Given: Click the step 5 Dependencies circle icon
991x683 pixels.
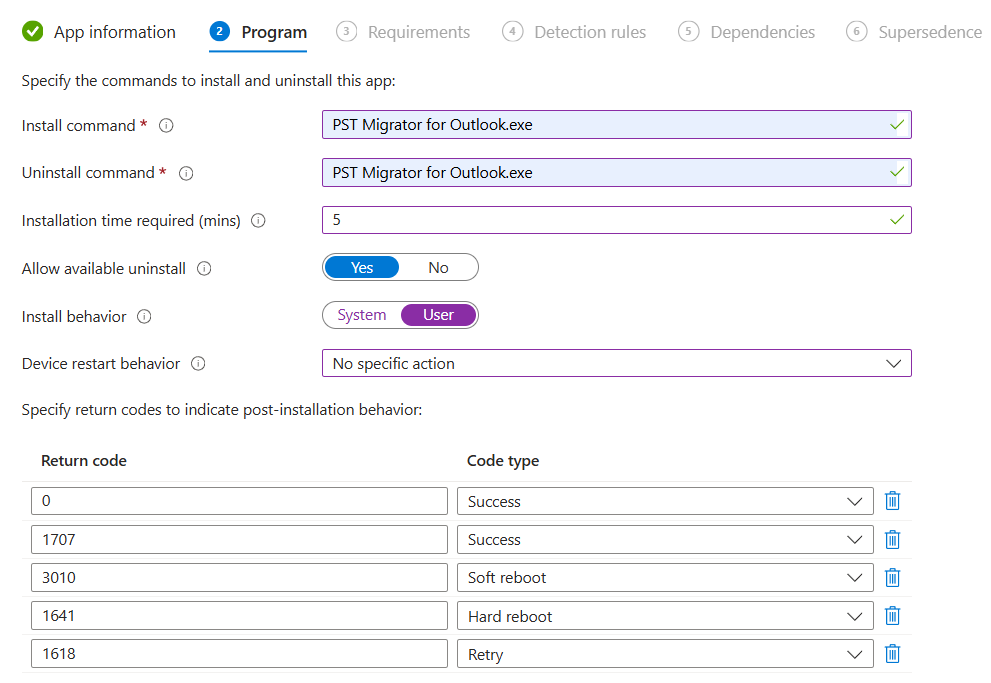Looking at the screenshot, I should [688, 31].
